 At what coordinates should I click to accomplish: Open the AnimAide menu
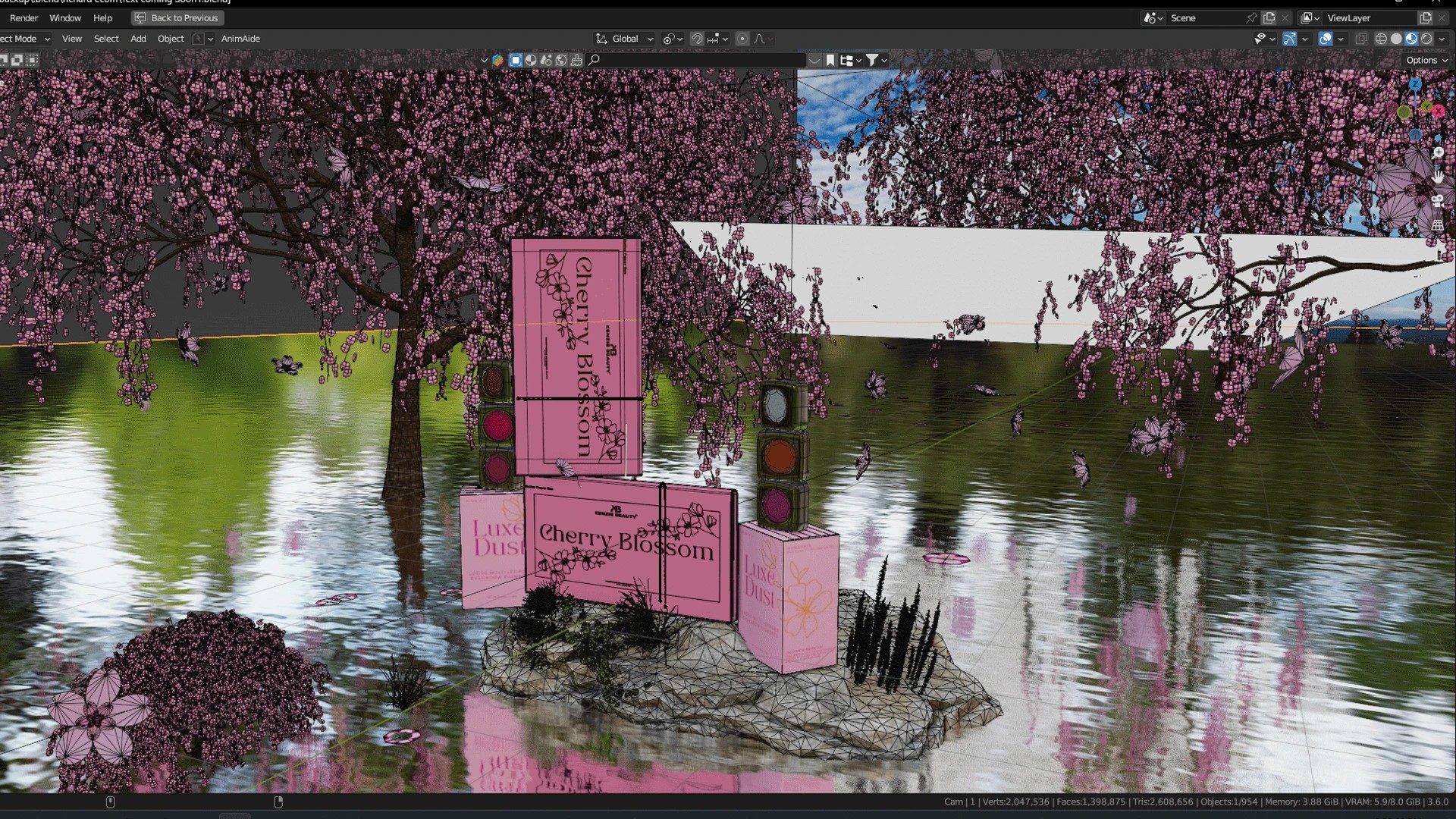coord(240,39)
